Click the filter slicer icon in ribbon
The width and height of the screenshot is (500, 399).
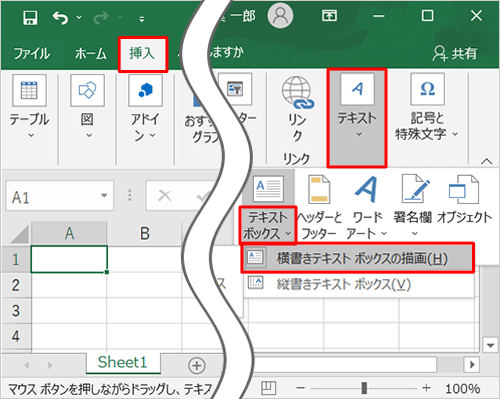coord(235,89)
